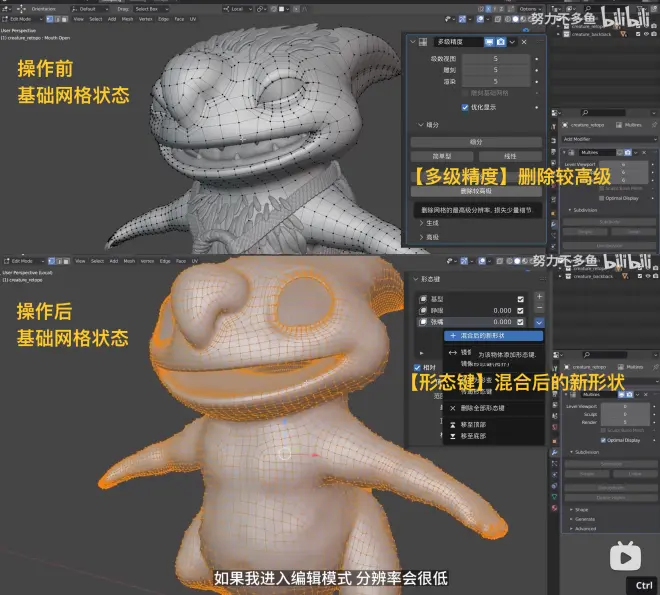Click the 线性 button

(x=510, y=156)
